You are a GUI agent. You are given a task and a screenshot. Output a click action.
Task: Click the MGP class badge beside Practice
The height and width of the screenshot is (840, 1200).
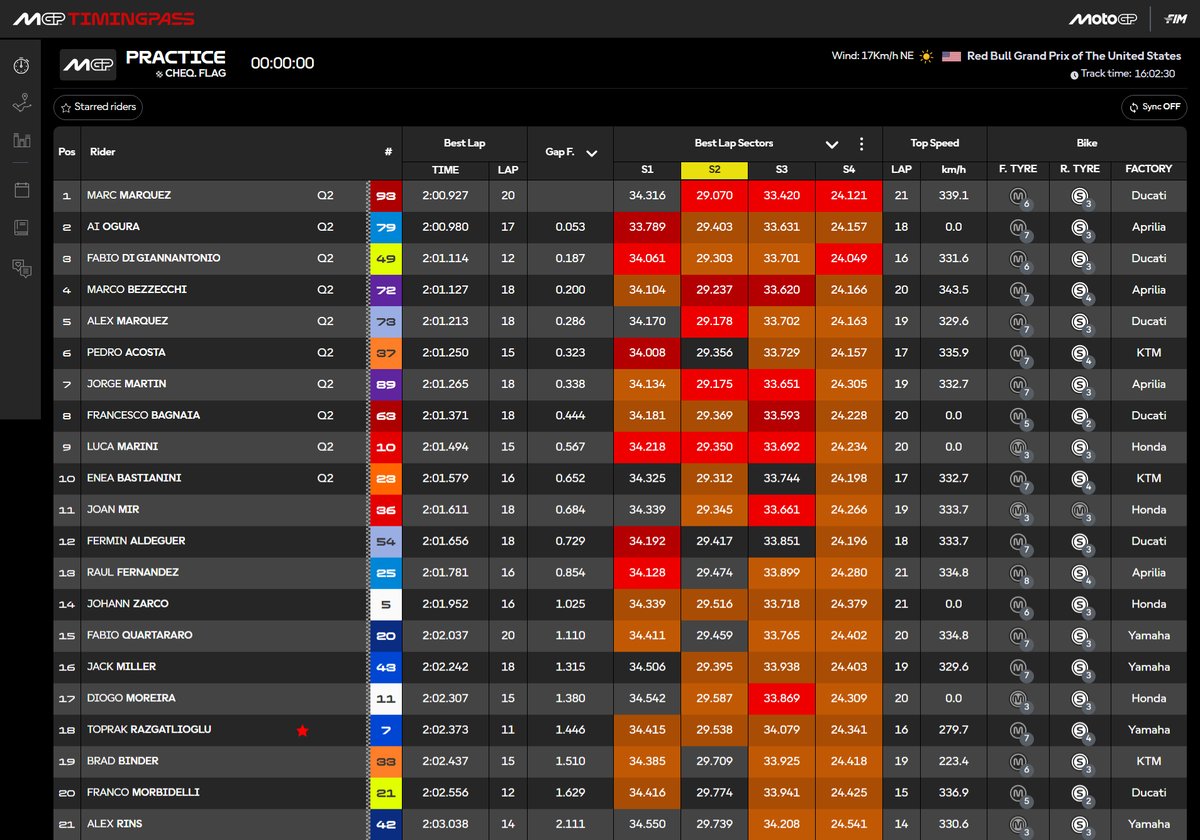[88, 64]
